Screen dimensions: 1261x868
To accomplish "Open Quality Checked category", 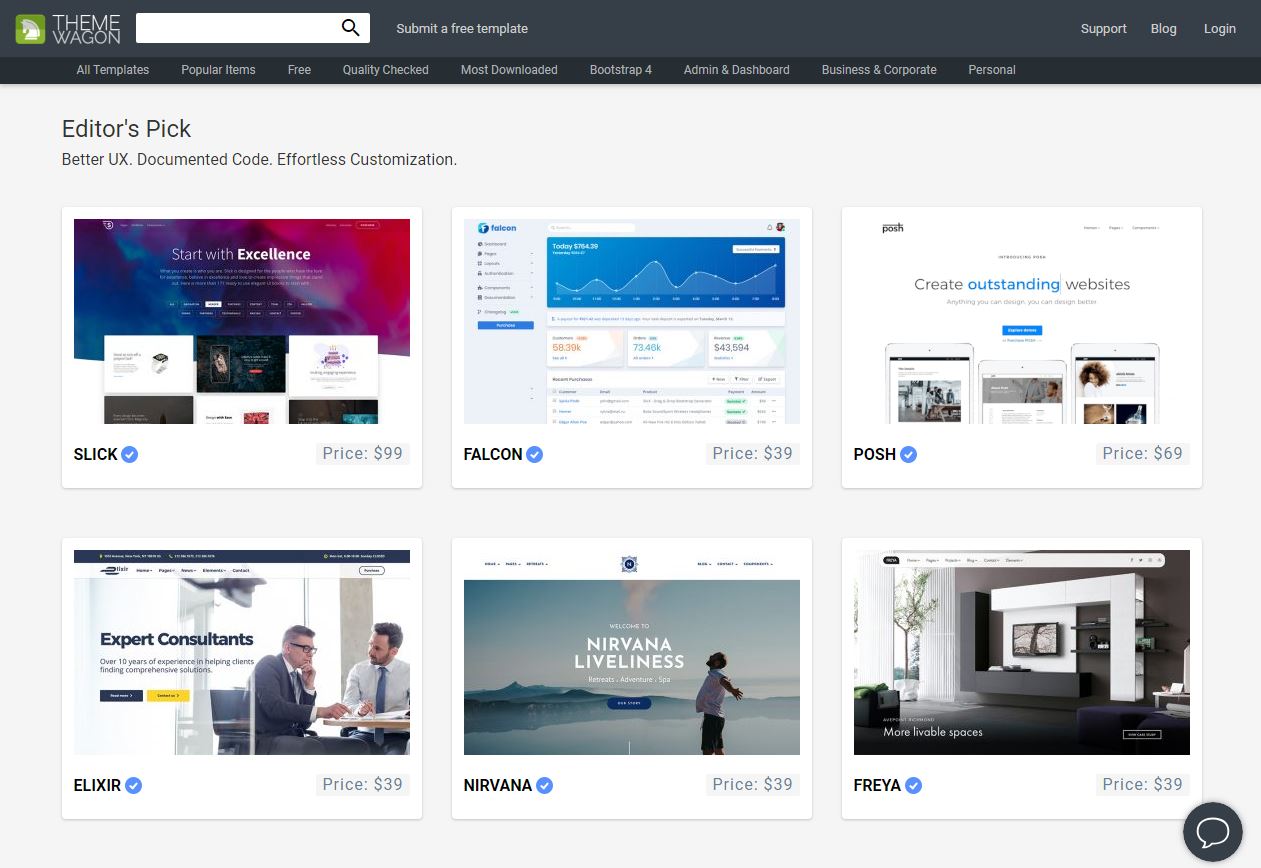I will [386, 70].
